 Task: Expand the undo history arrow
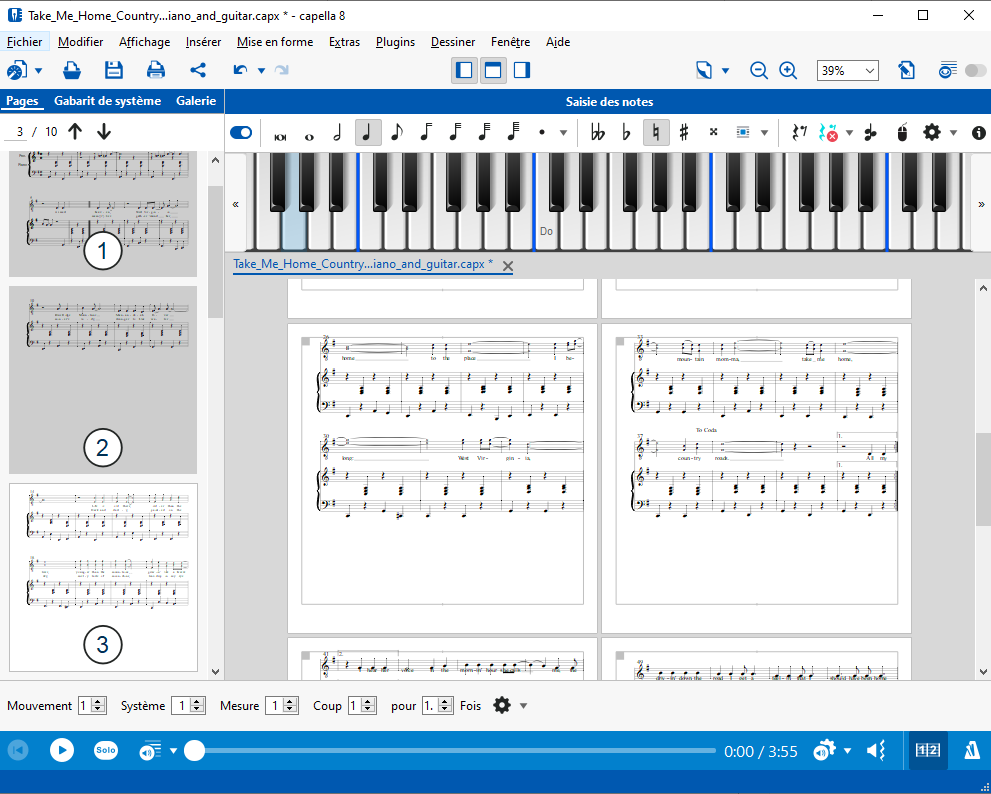261,71
